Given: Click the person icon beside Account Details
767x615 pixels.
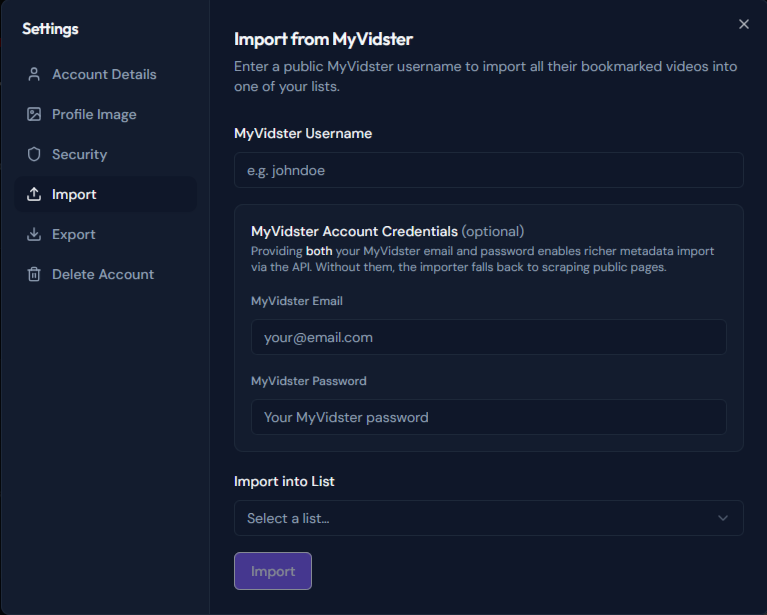Looking at the screenshot, I should 34,74.
